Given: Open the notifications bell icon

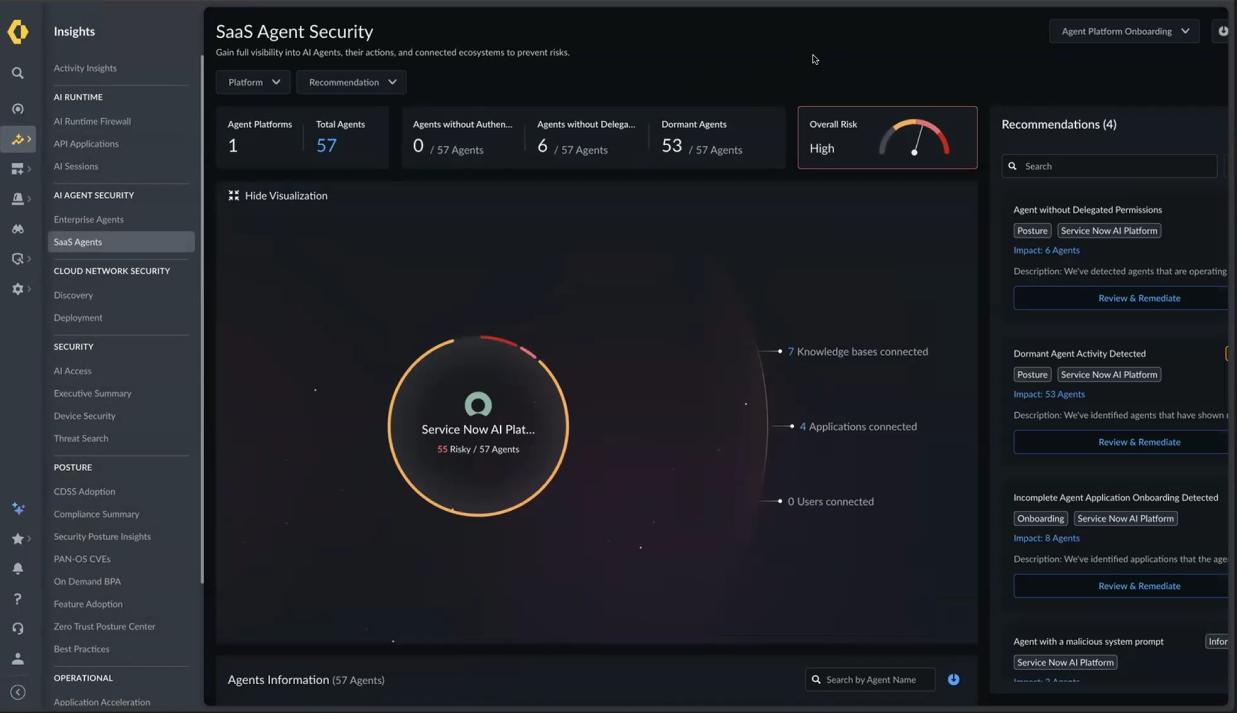Looking at the screenshot, I should click(18, 568).
